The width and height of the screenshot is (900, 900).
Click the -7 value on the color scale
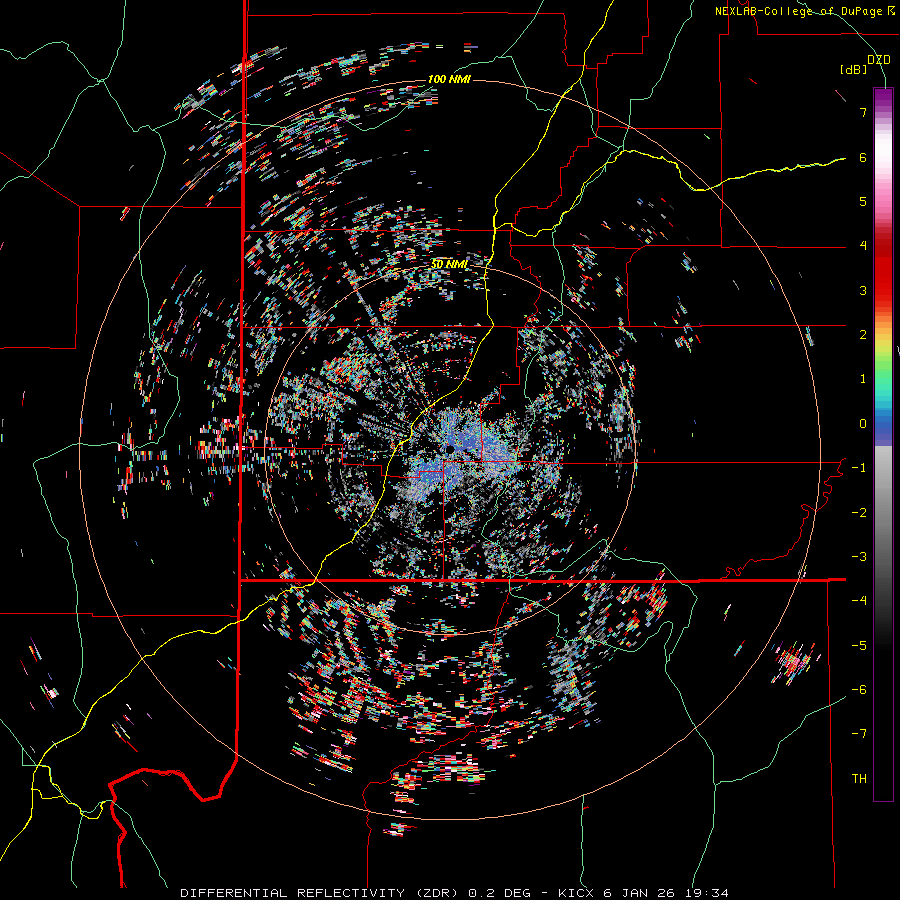859,734
